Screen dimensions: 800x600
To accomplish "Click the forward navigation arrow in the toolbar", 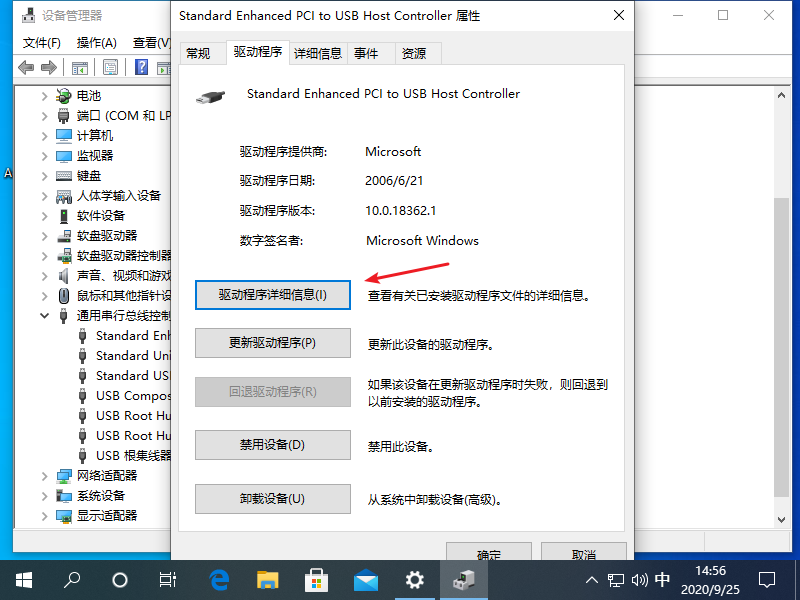I will [47, 67].
